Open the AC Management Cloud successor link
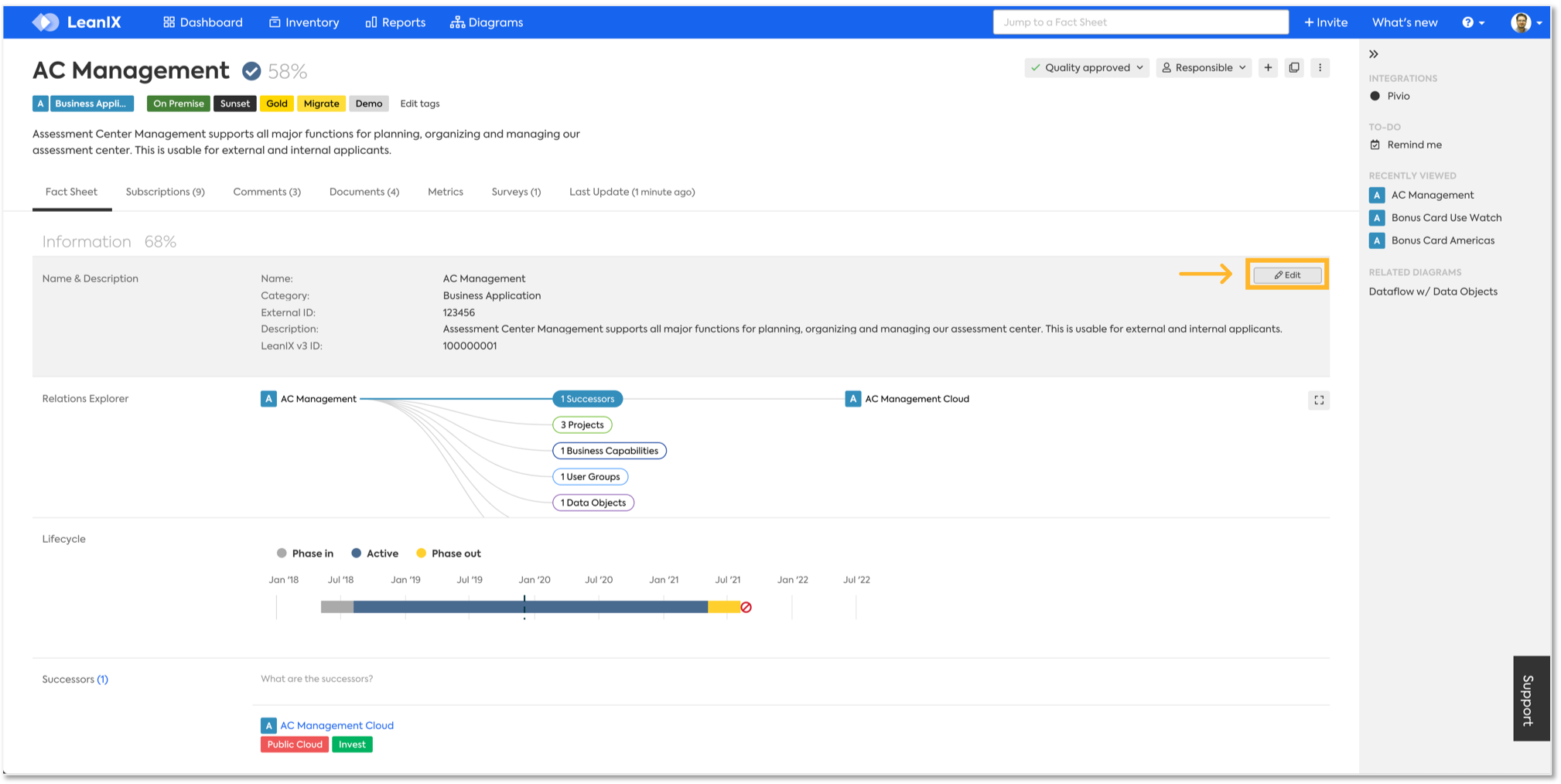The image size is (1561, 784). pyautogui.click(x=336, y=725)
